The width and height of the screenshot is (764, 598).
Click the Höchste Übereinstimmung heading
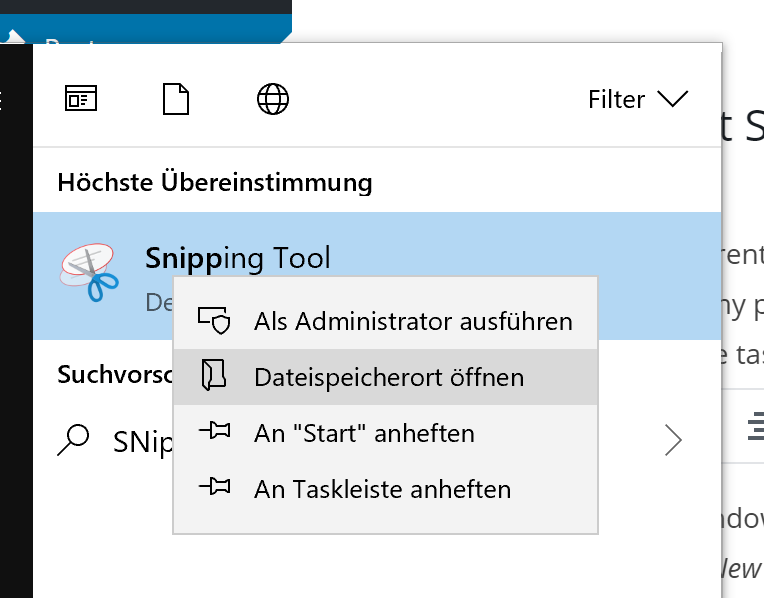click(x=215, y=183)
